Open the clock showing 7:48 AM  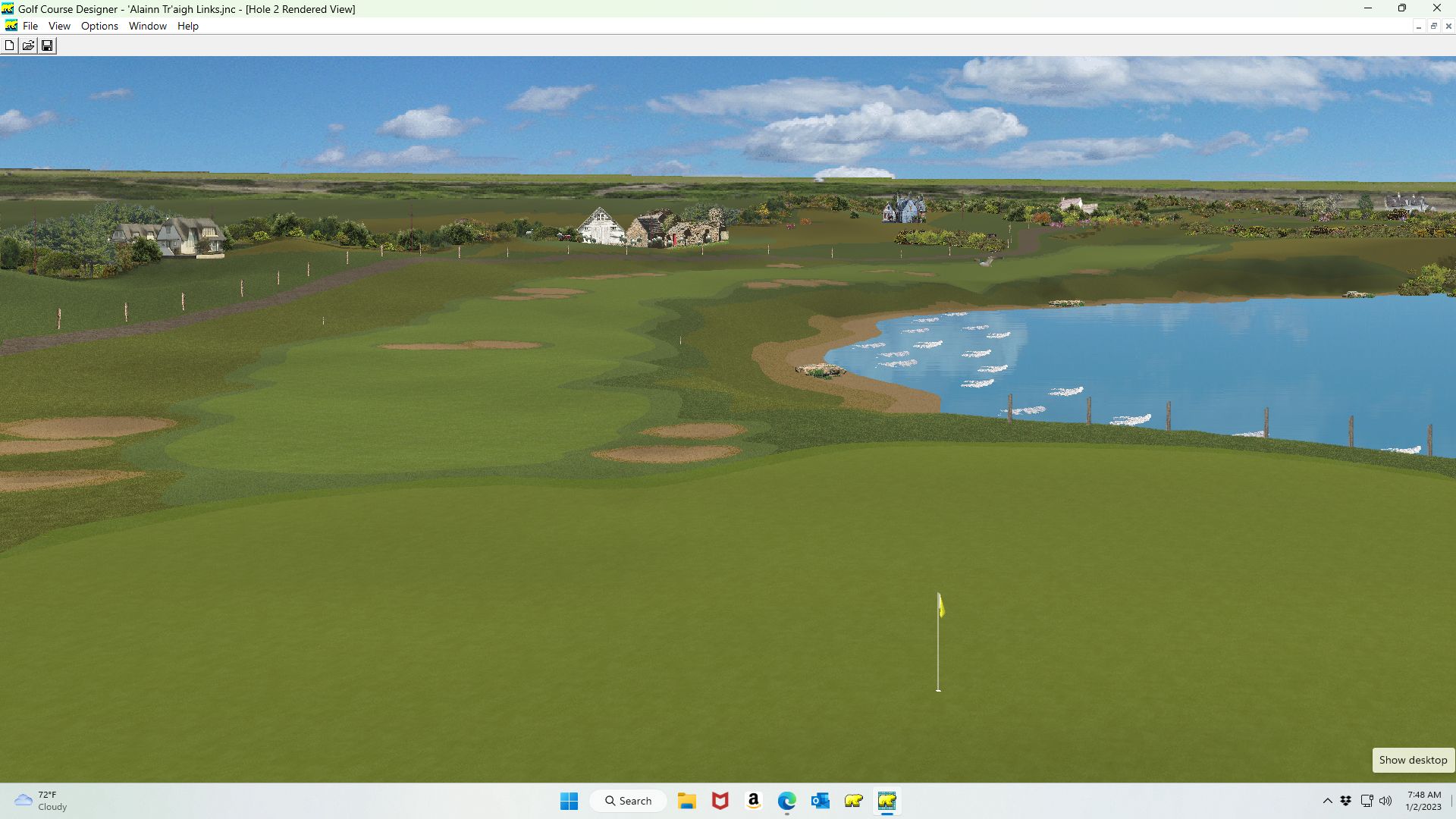(x=1423, y=801)
